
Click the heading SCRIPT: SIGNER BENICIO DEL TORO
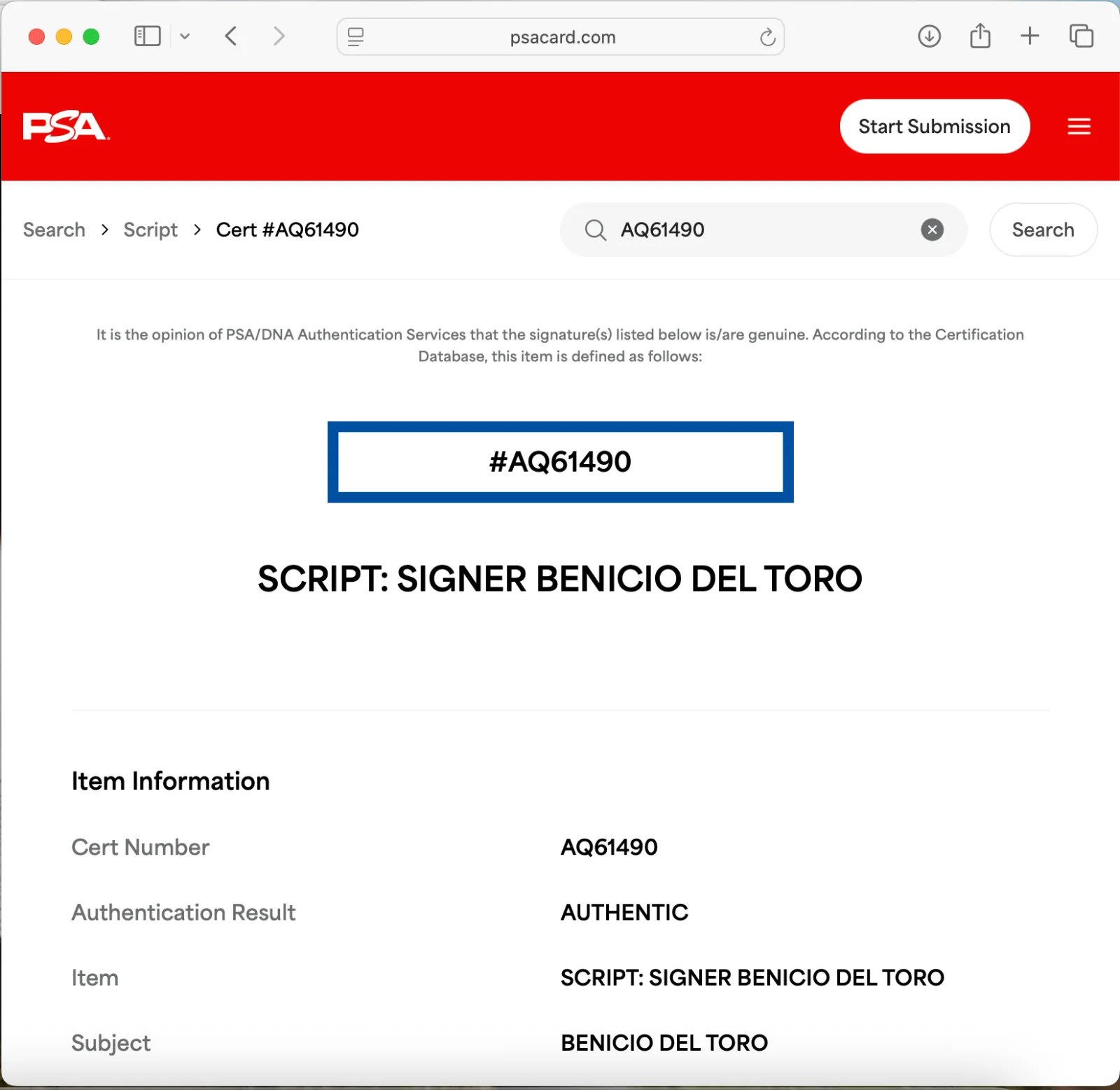tap(560, 578)
